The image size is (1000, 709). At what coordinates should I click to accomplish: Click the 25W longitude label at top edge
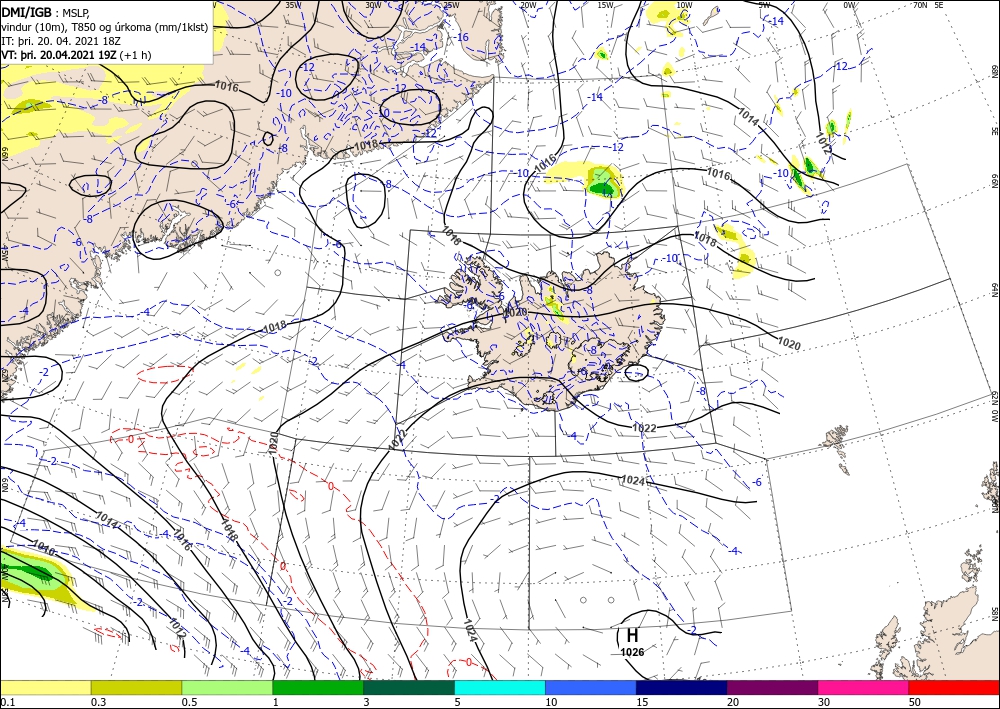(x=451, y=5)
